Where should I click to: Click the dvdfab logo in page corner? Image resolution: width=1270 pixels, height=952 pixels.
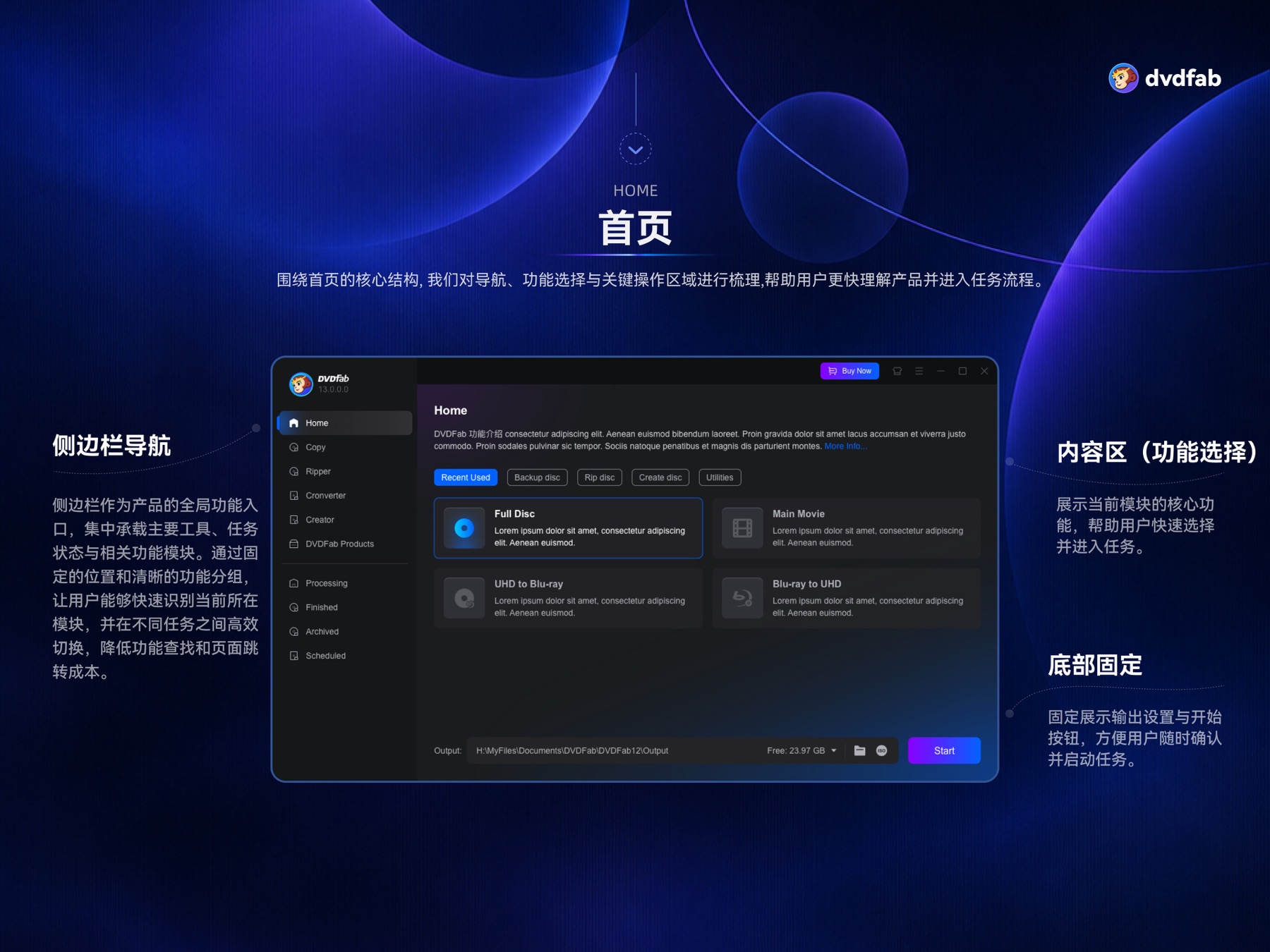click(1165, 78)
